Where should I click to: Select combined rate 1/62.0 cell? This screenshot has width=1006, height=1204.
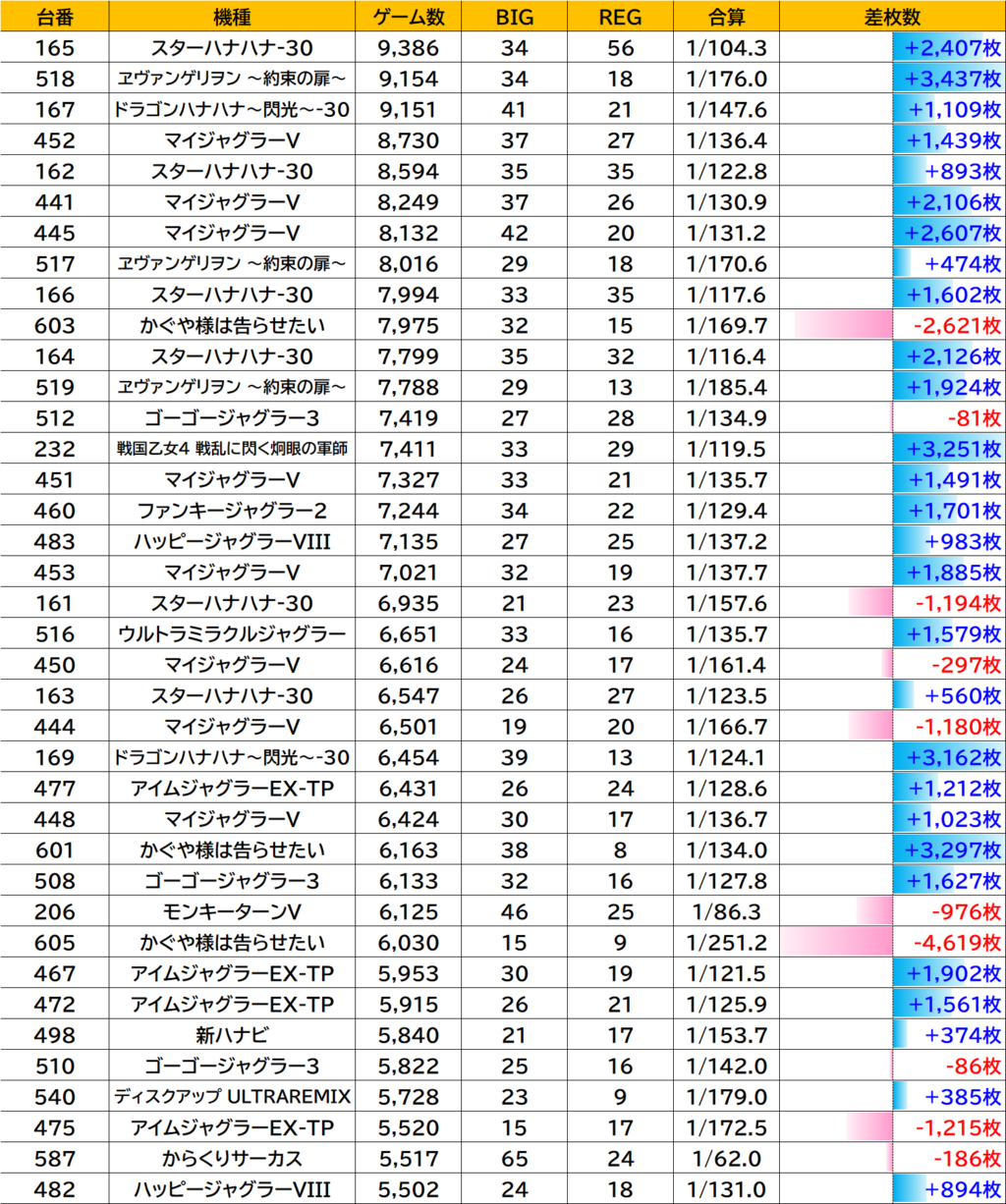pyautogui.click(x=727, y=1157)
